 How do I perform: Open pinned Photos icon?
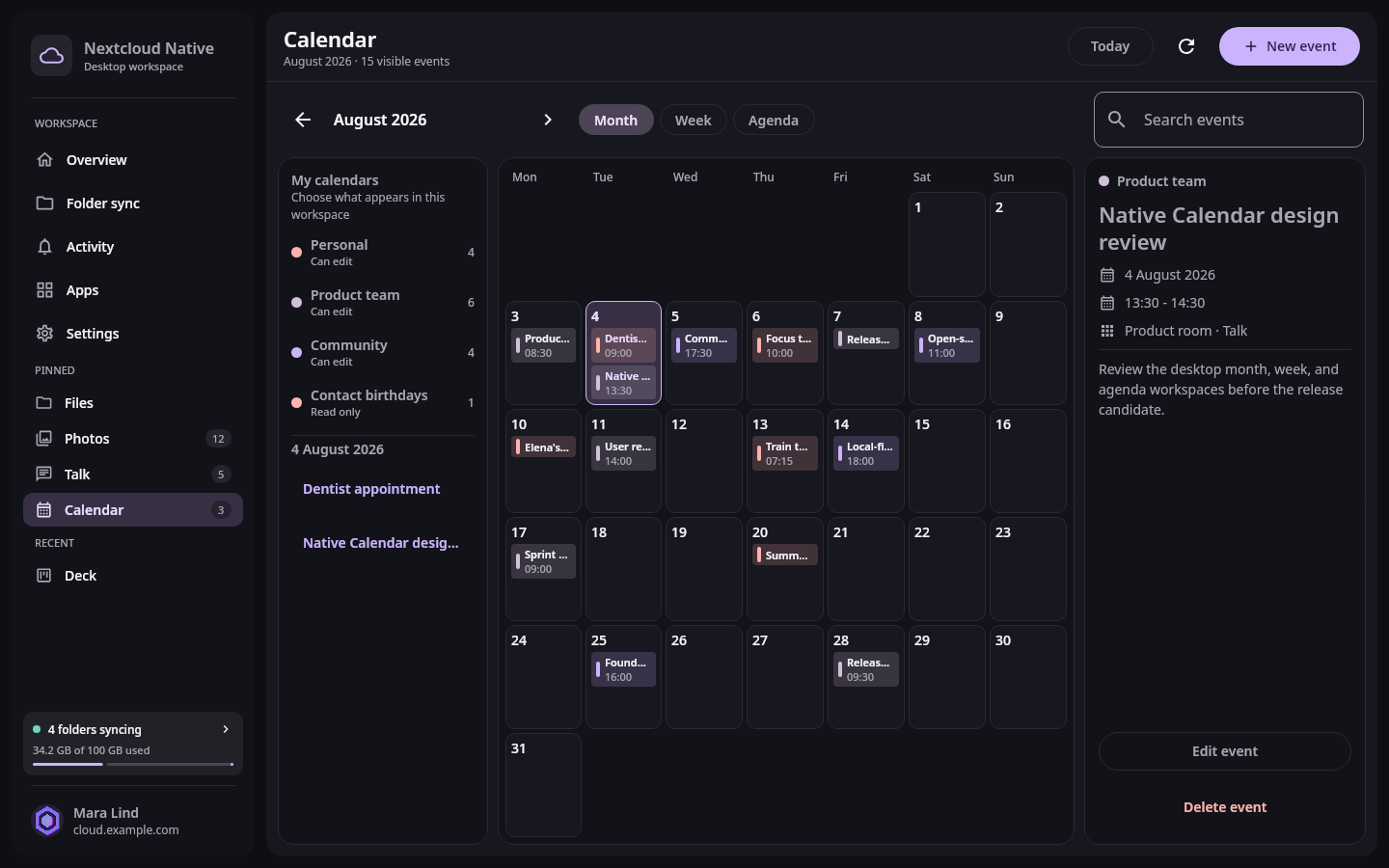click(43, 439)
